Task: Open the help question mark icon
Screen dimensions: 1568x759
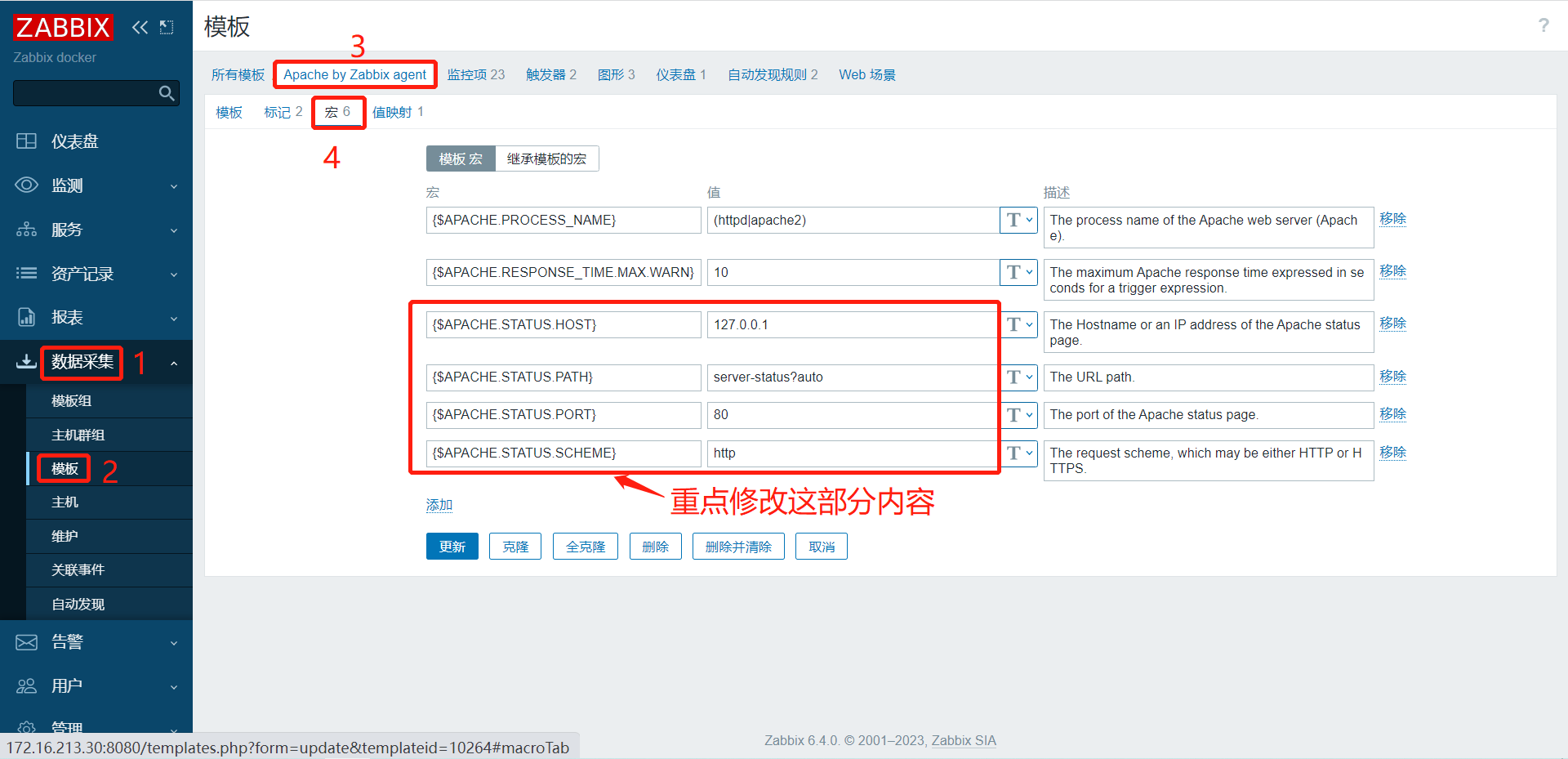Action: click(1543, 25)
